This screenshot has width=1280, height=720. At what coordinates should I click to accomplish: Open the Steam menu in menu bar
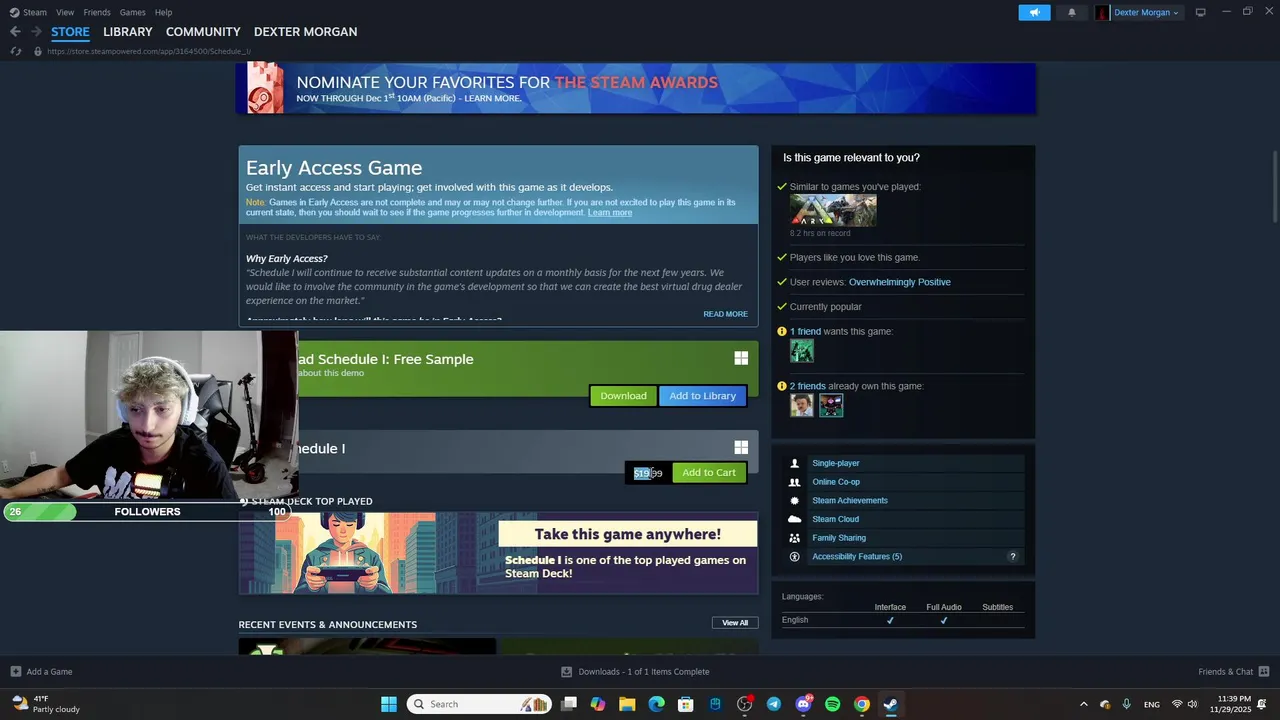click(x=28, y=12)
